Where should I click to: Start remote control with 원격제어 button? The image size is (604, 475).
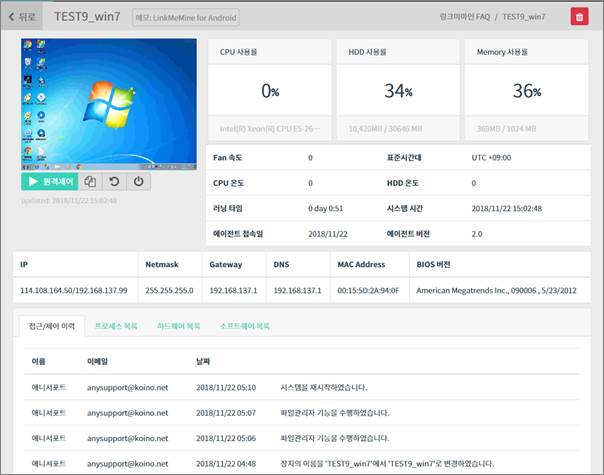point(49,182)
